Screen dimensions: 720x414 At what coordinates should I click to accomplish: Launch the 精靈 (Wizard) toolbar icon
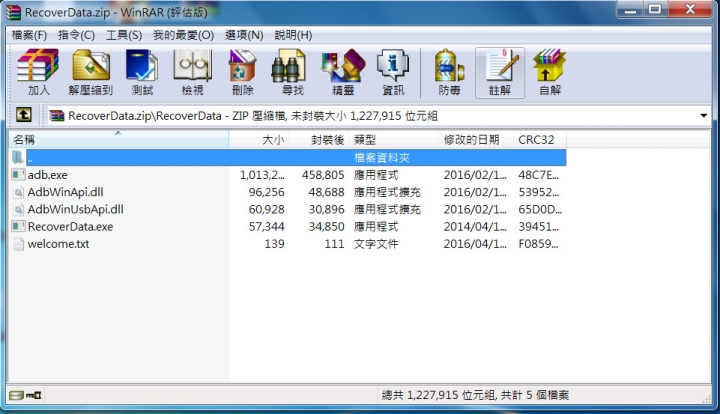343,65
